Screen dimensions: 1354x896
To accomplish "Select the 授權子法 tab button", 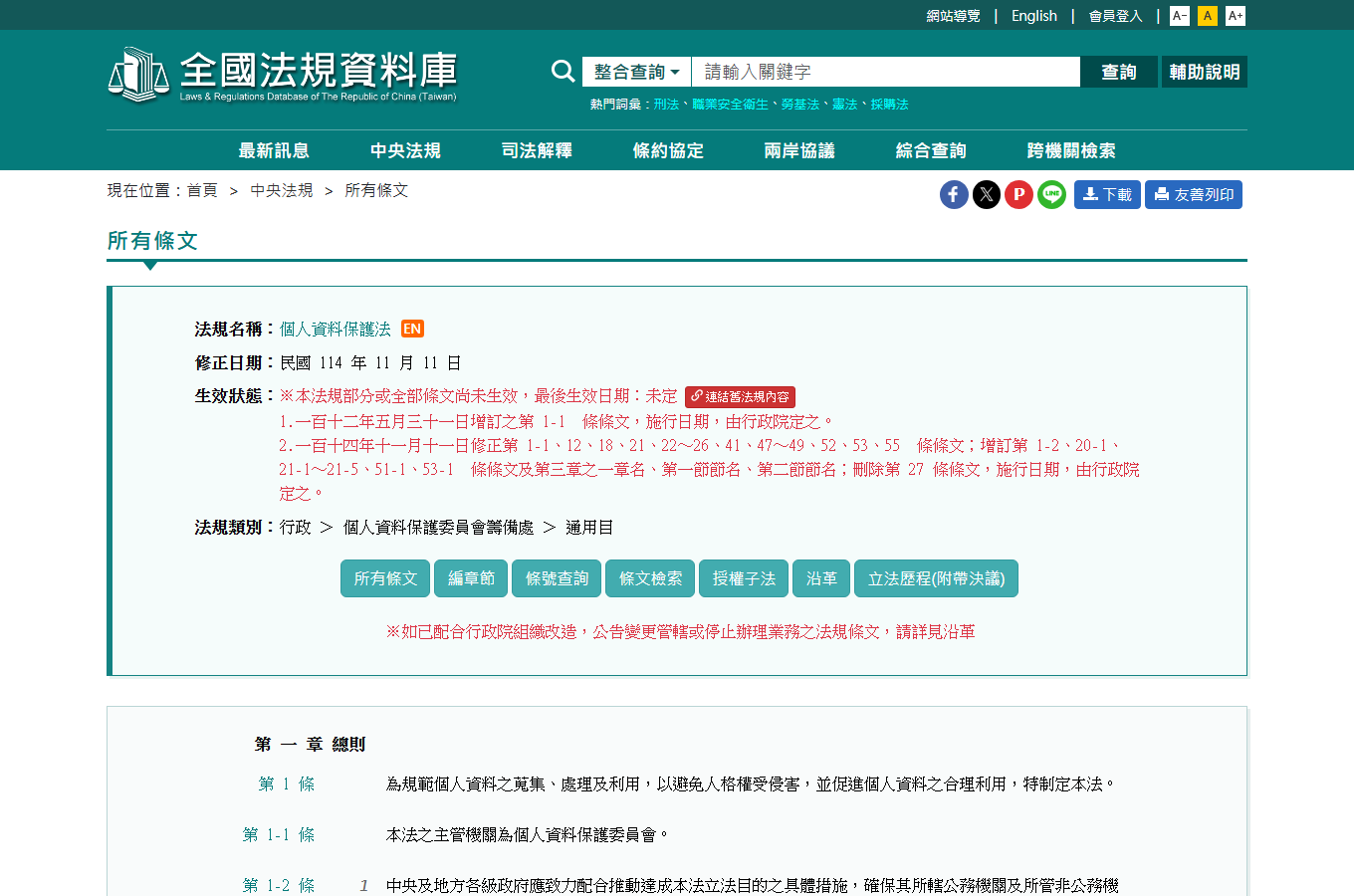I will click(744, 578).
